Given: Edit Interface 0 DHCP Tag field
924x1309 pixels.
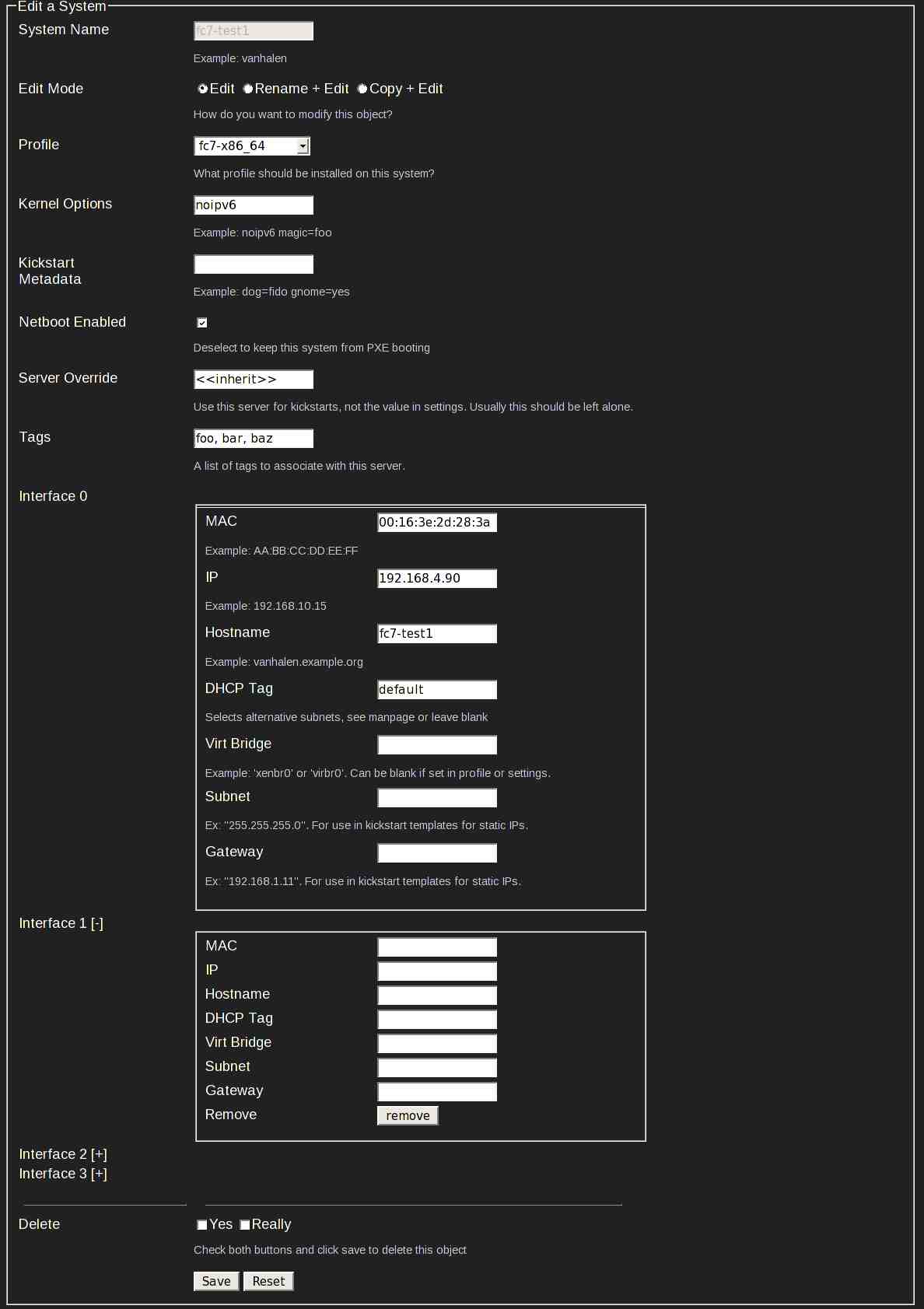Looking at the screenshot, I should pos(437,690).
